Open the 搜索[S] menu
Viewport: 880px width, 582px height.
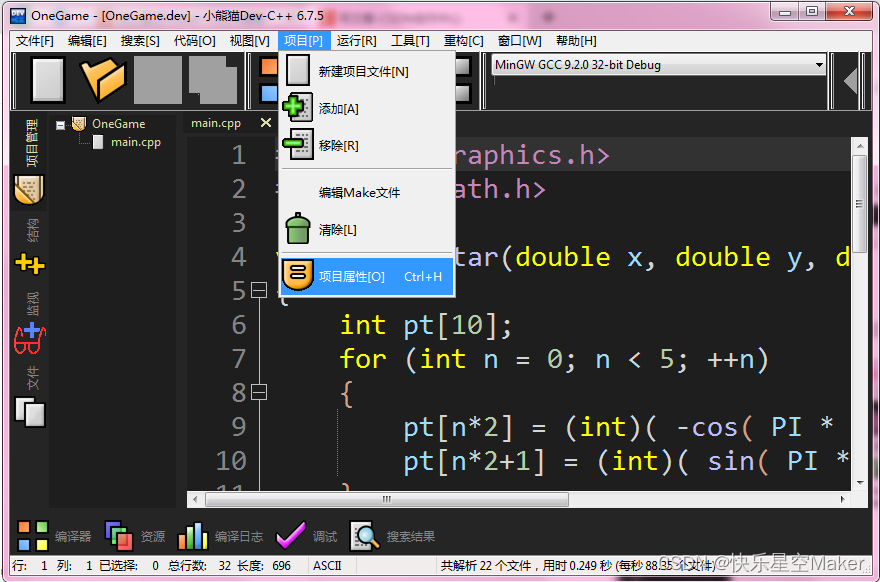(x=140, y=41)
